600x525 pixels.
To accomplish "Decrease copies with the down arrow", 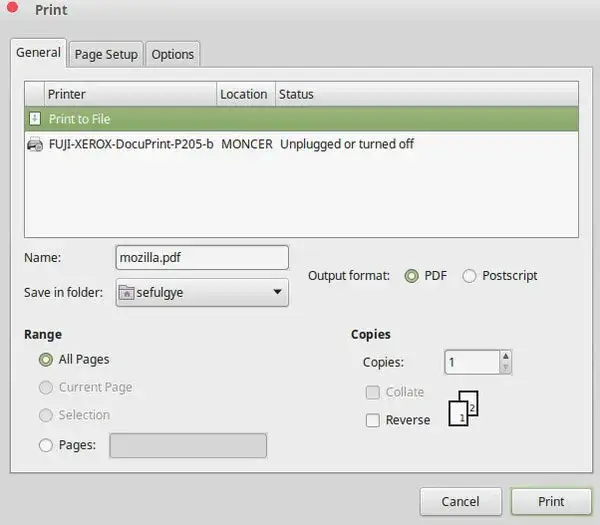I will click(x=506, y=367).
